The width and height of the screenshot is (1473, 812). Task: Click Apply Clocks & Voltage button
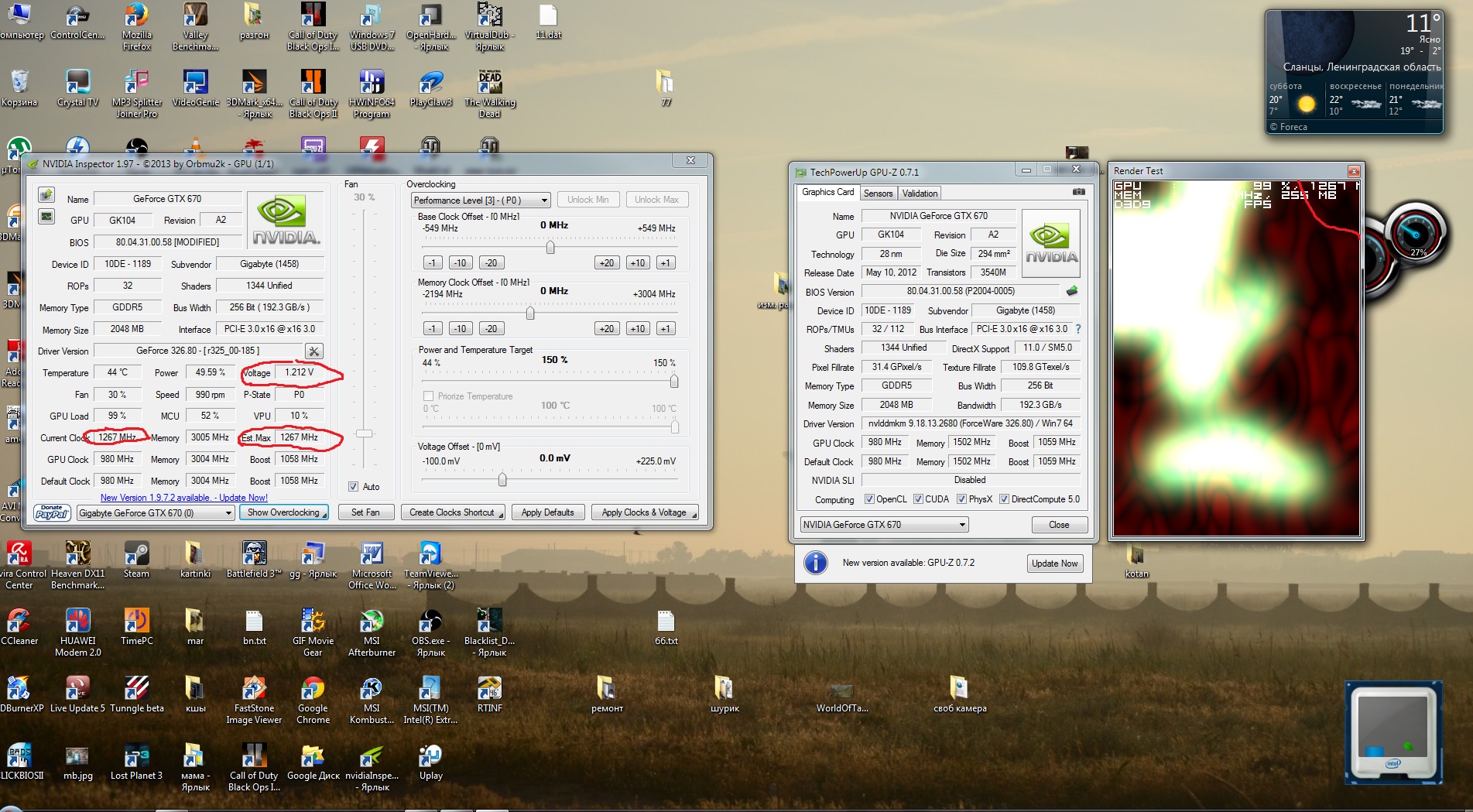(x=644, y=512)
